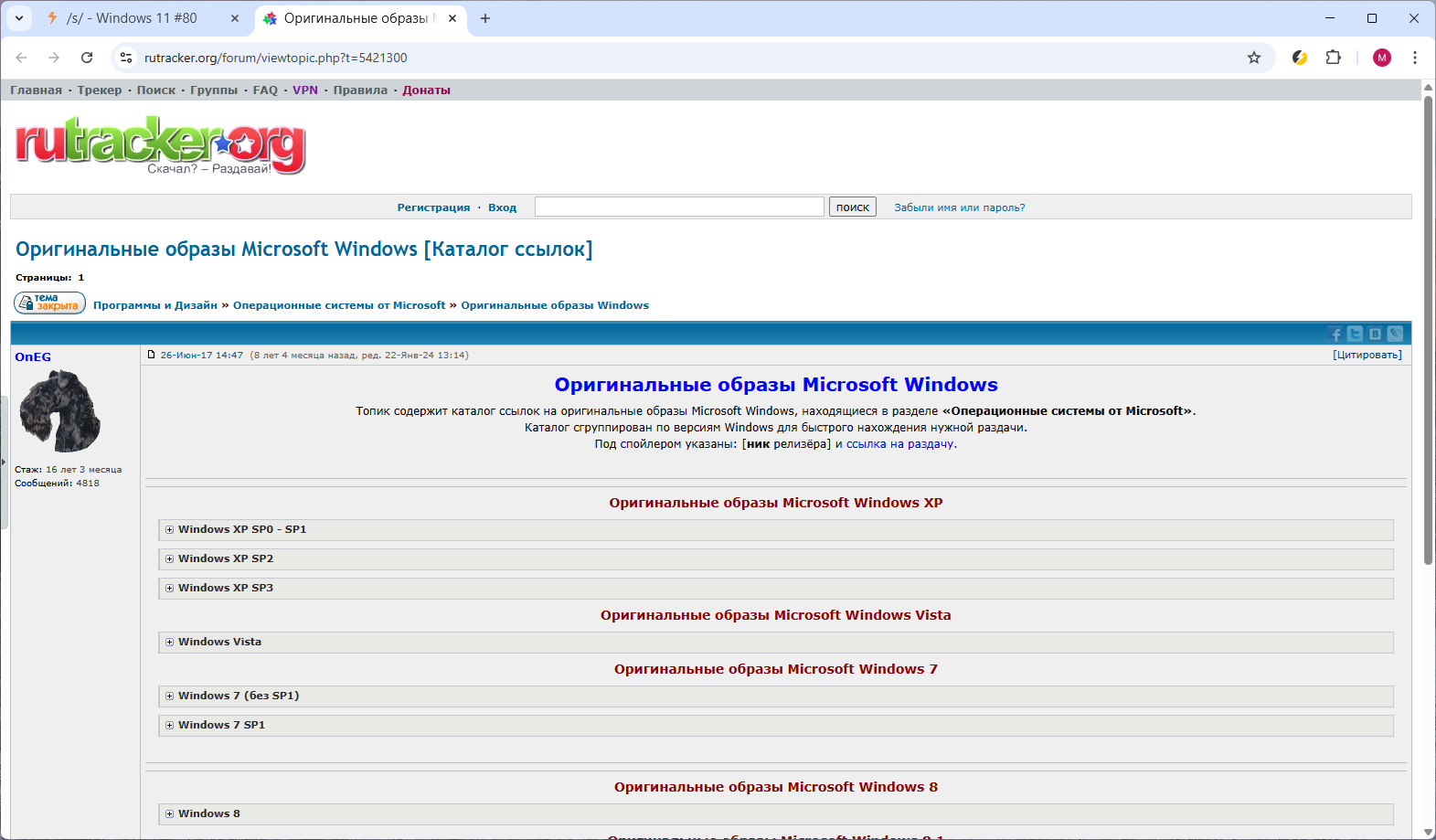The image size is (1436, 840).
Task: Focus the forum search input field
Action: (x=679, y=207)
